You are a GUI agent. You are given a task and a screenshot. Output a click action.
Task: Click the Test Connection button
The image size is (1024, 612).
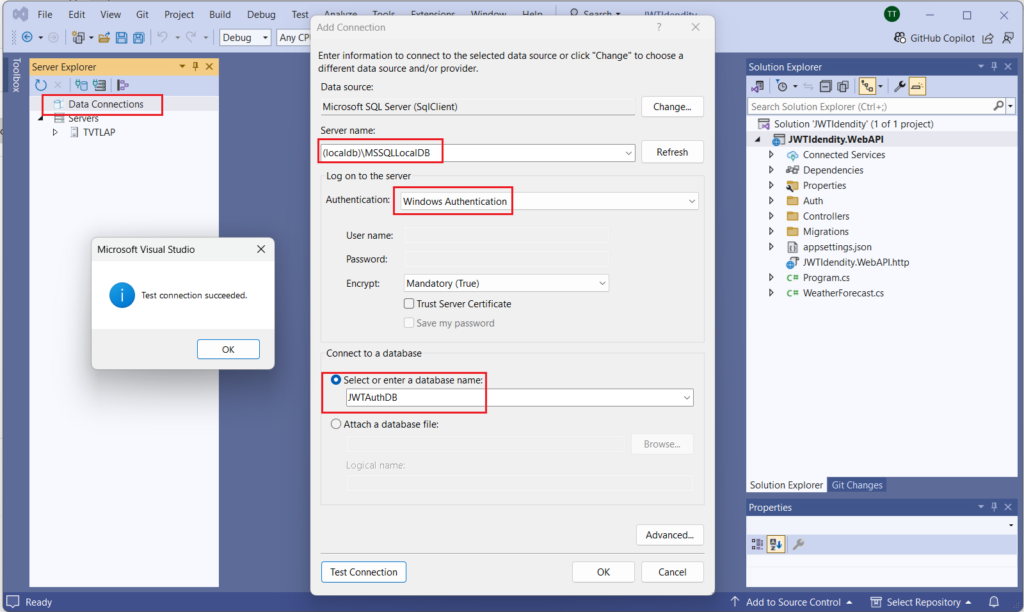[364, 572]
